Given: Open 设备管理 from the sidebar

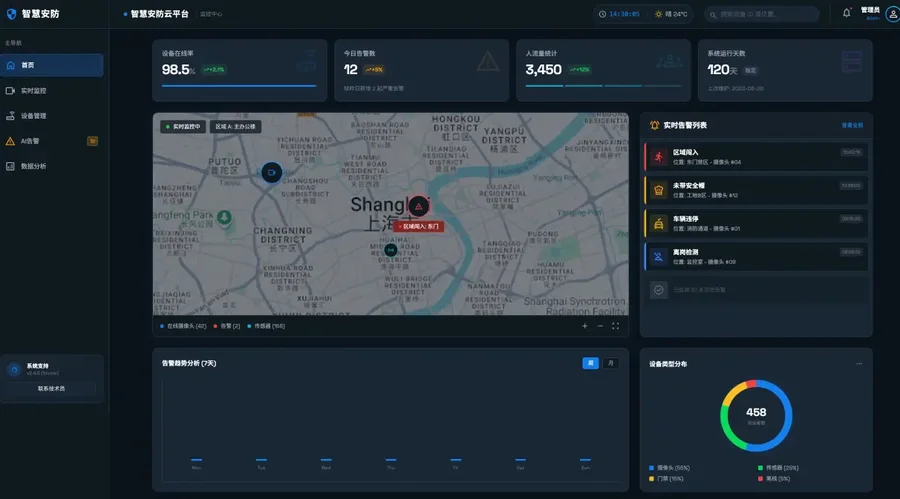Looking at the screenshot, I should [34, 116].
